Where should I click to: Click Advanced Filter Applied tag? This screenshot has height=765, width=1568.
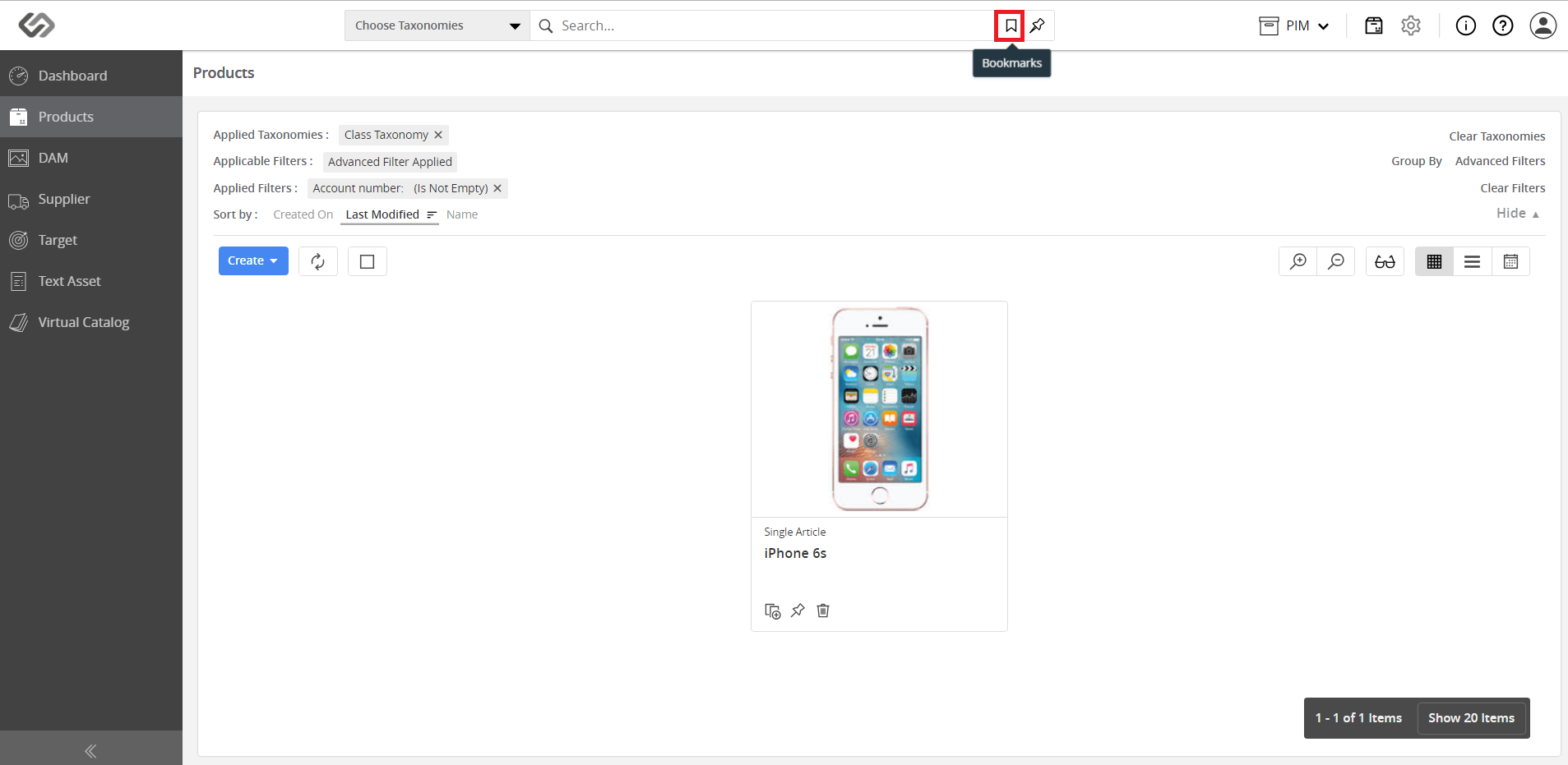(x=390, y=162)
